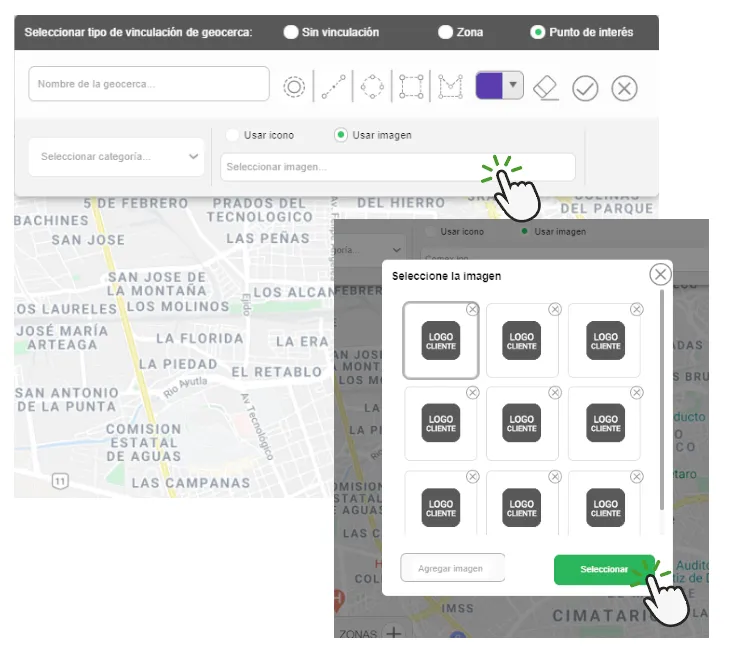
Task: Select the circle geofence drawing tool
Action: (294, 87)
